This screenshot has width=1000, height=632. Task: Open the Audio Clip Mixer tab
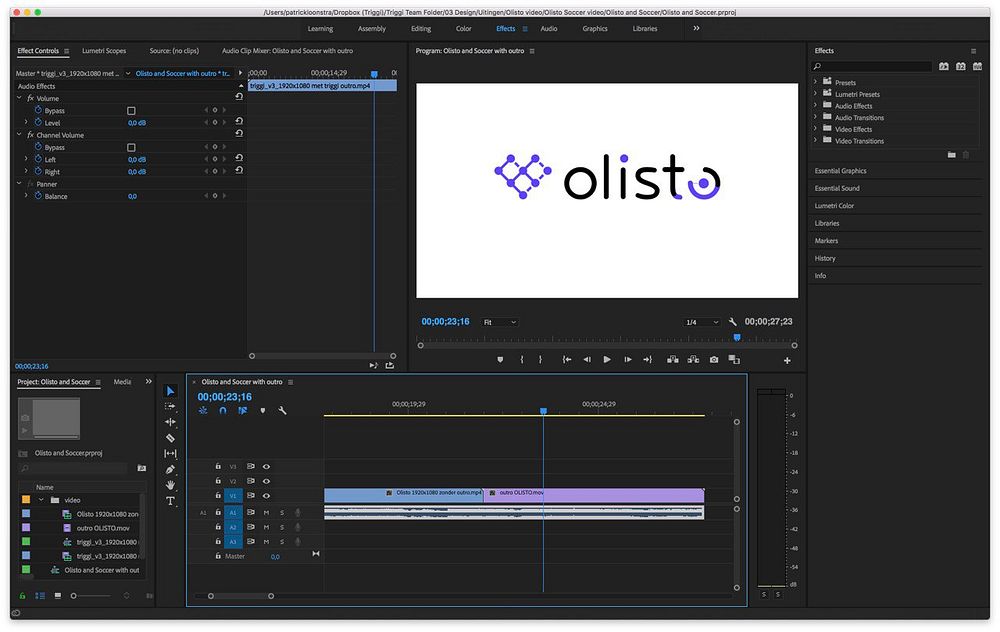pos(287,51)
